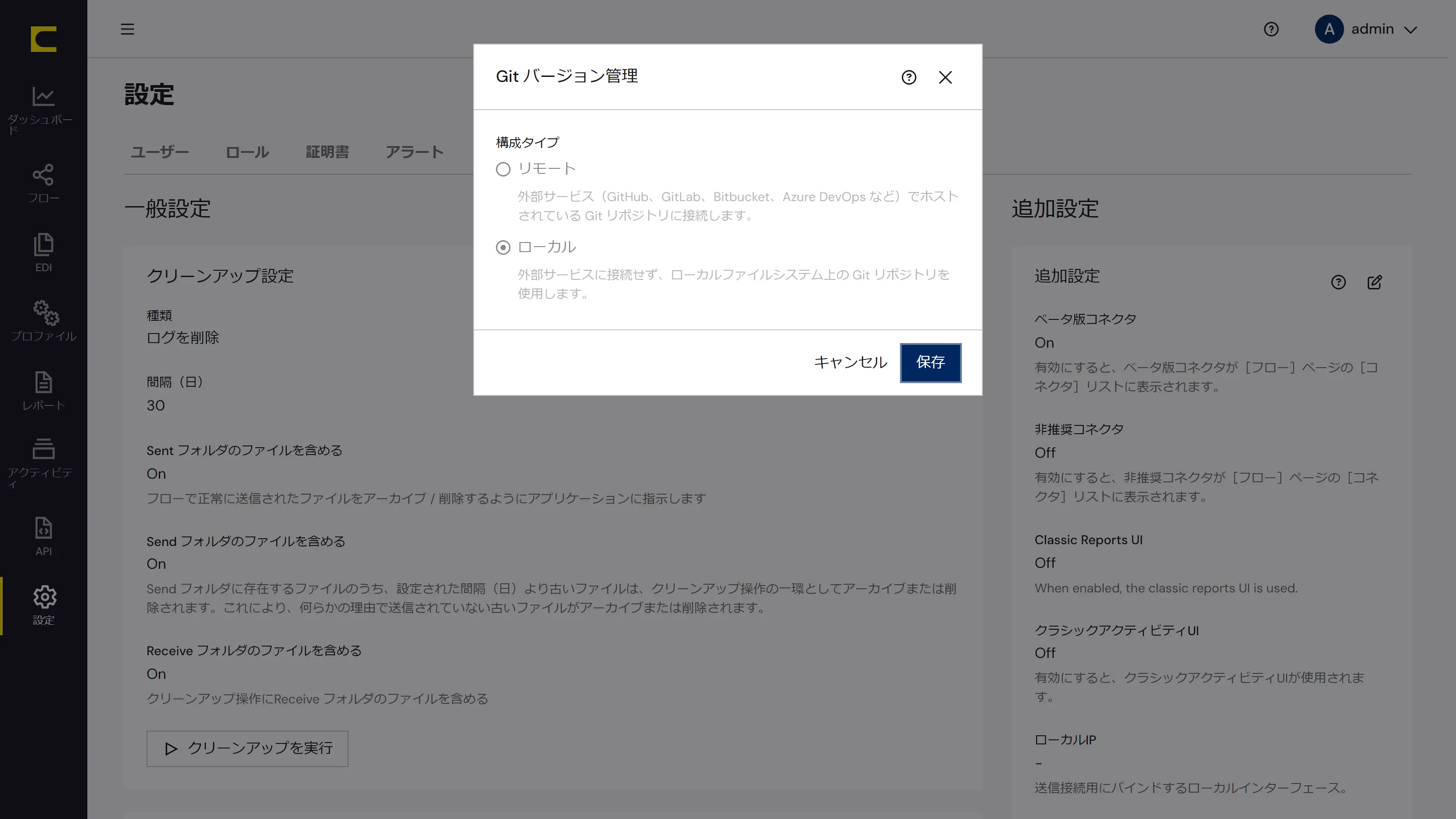Click help icon in 追加設定 panel
1456x819 pixels.
coord(1338,282)
